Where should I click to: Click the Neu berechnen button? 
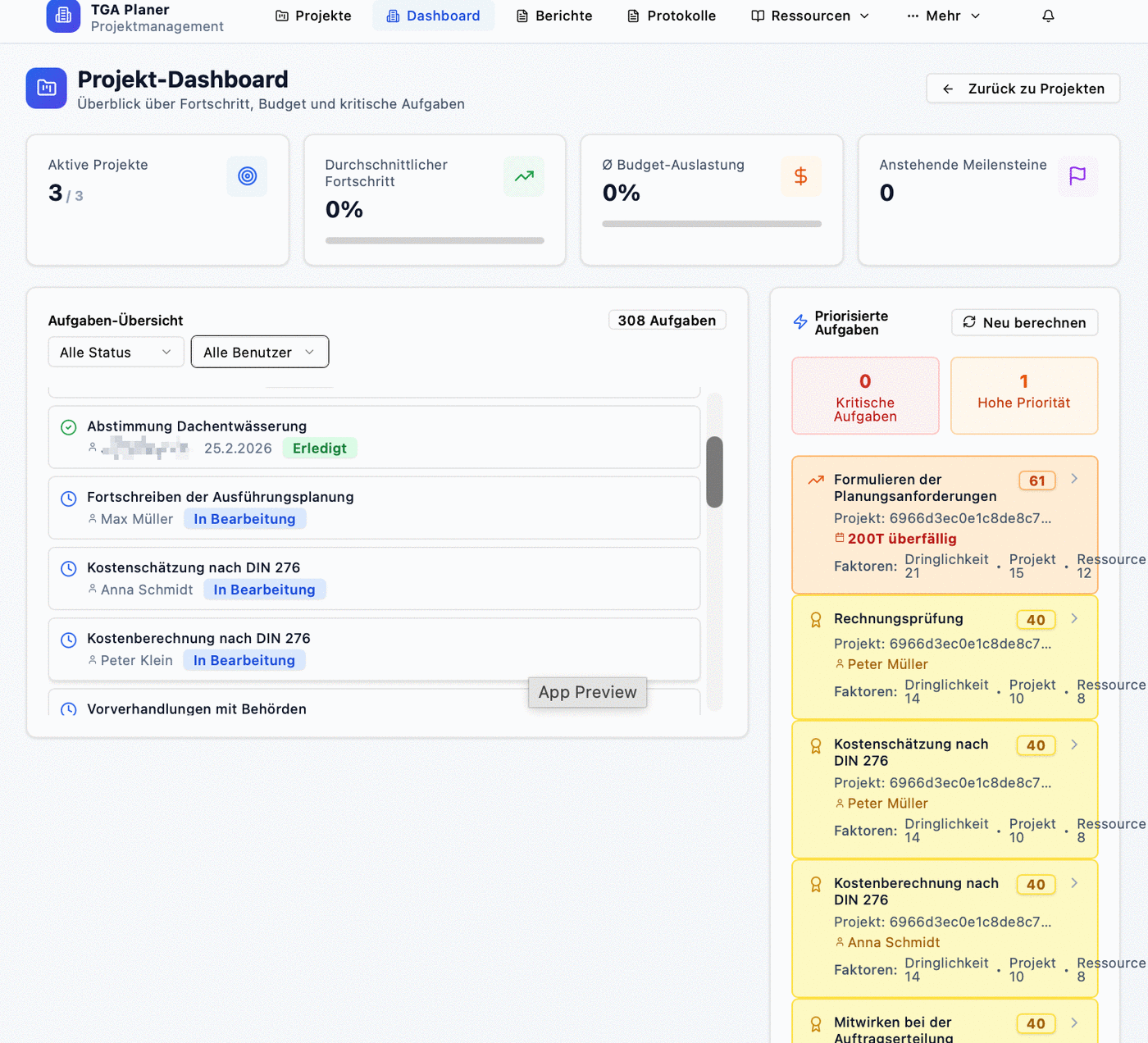tap(1024, 322)
